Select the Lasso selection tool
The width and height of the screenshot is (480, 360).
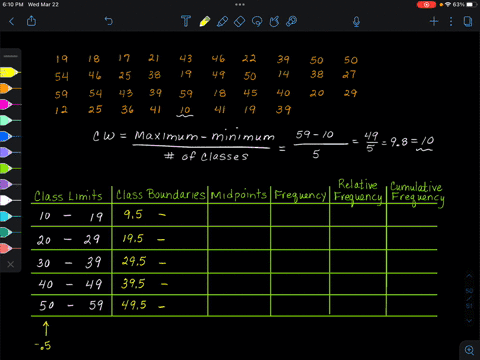click(x=257, y=22)
